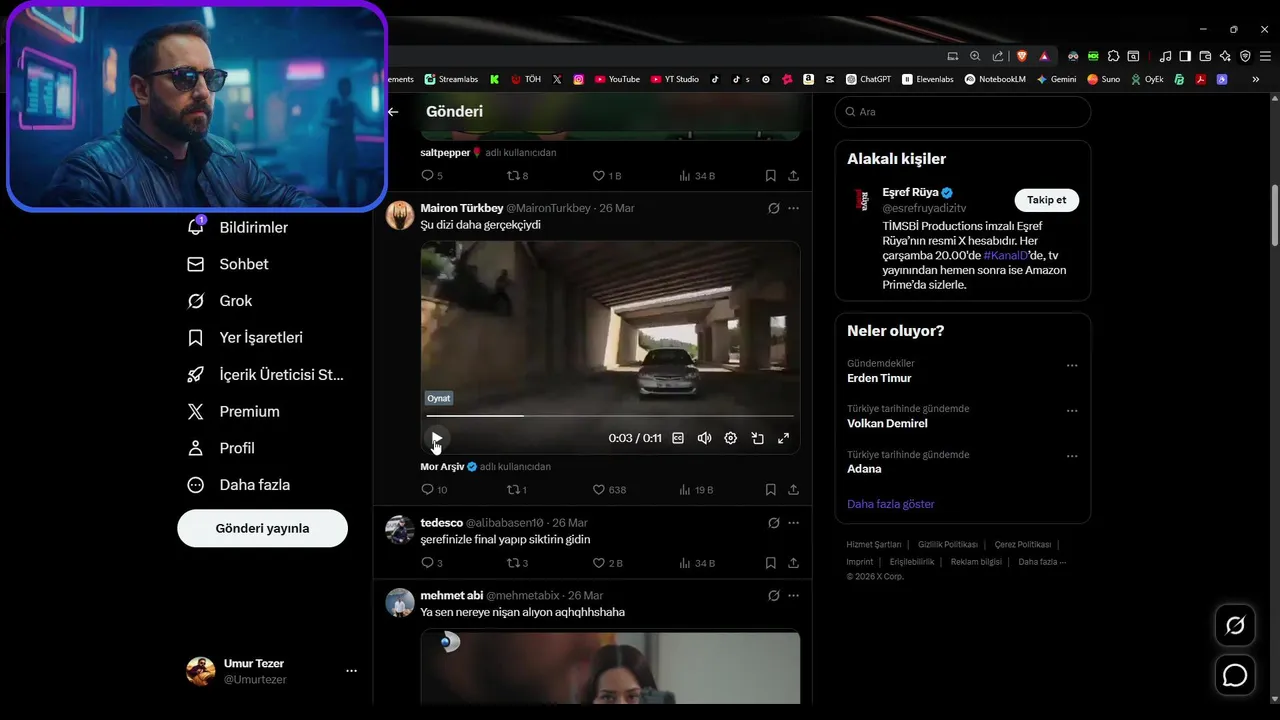Image resolution: width=1280 pixels, height=720 pixels.
Task: Ask Grok about tedesco's post
Action: click(773, 523)
